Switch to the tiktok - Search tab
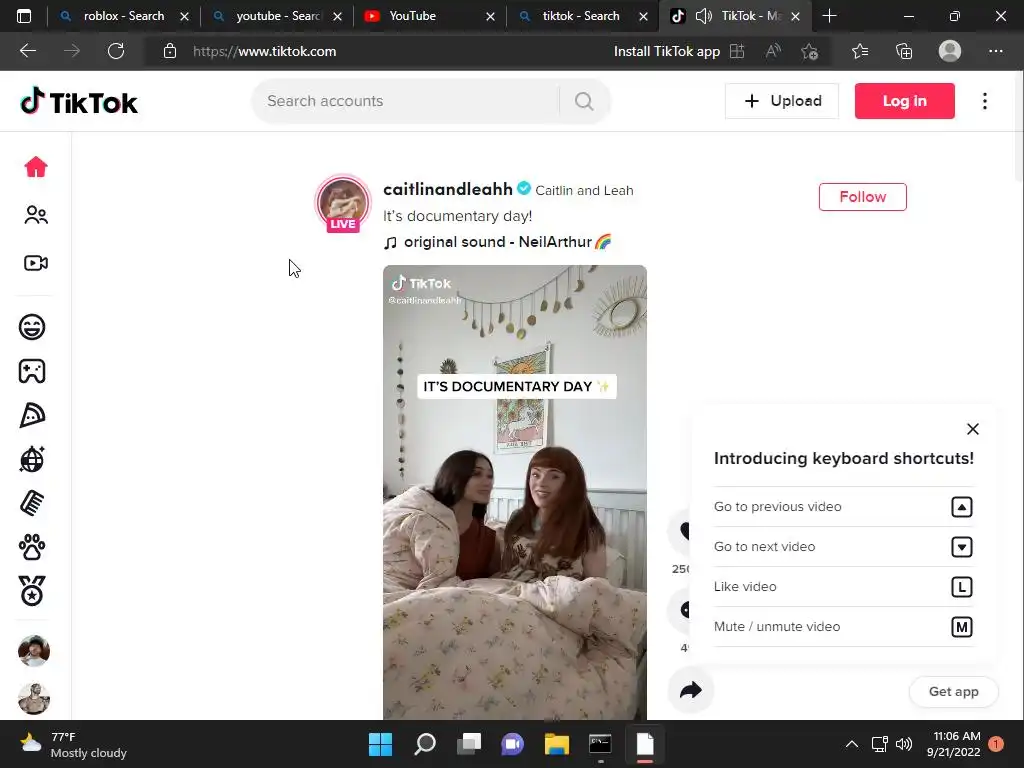 coord(581,16)
